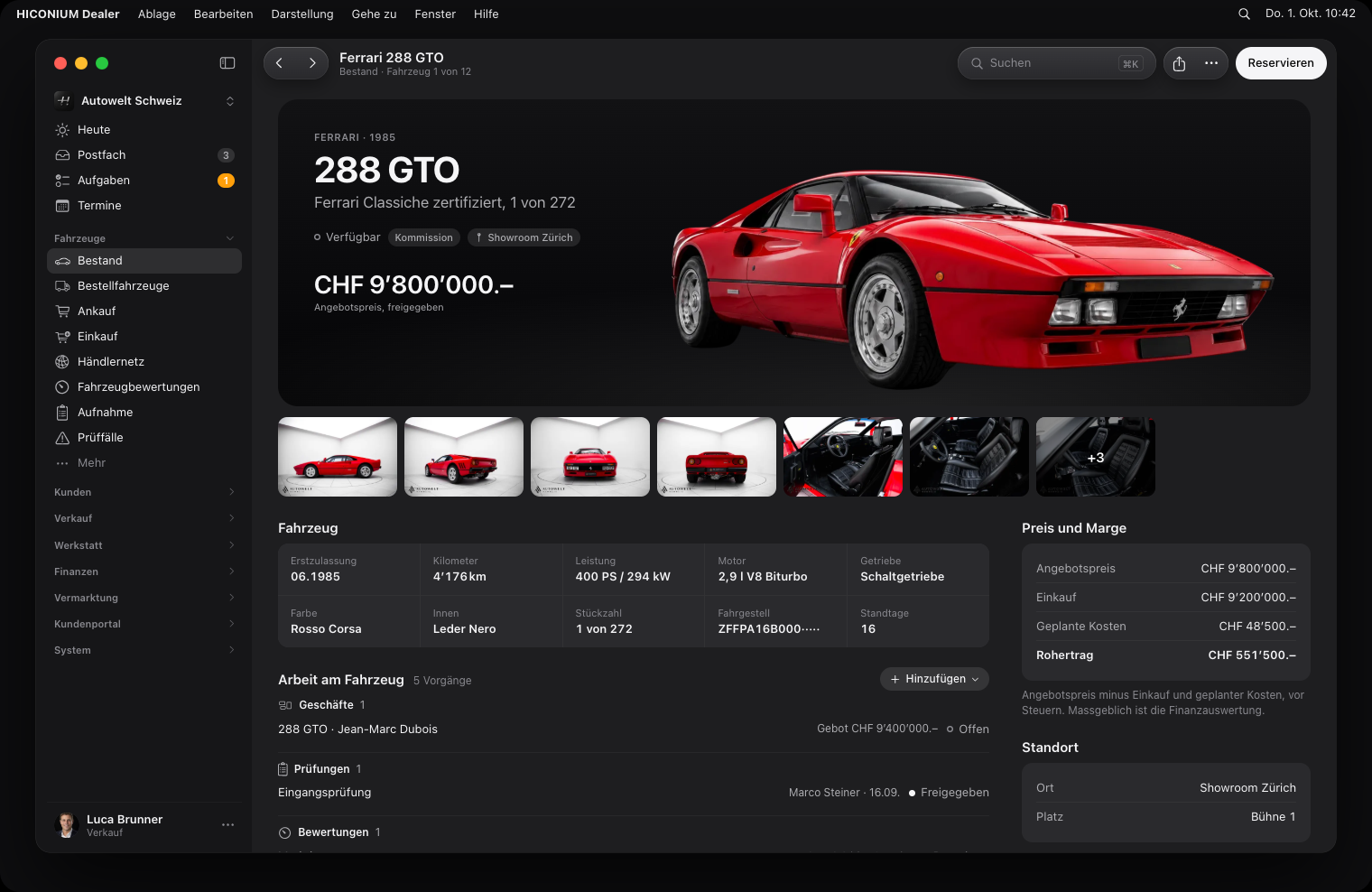Click the Reservieren button
The width and height of the screenshot is (1372, 892).
pyautogui.click(x=1281, y=63)
